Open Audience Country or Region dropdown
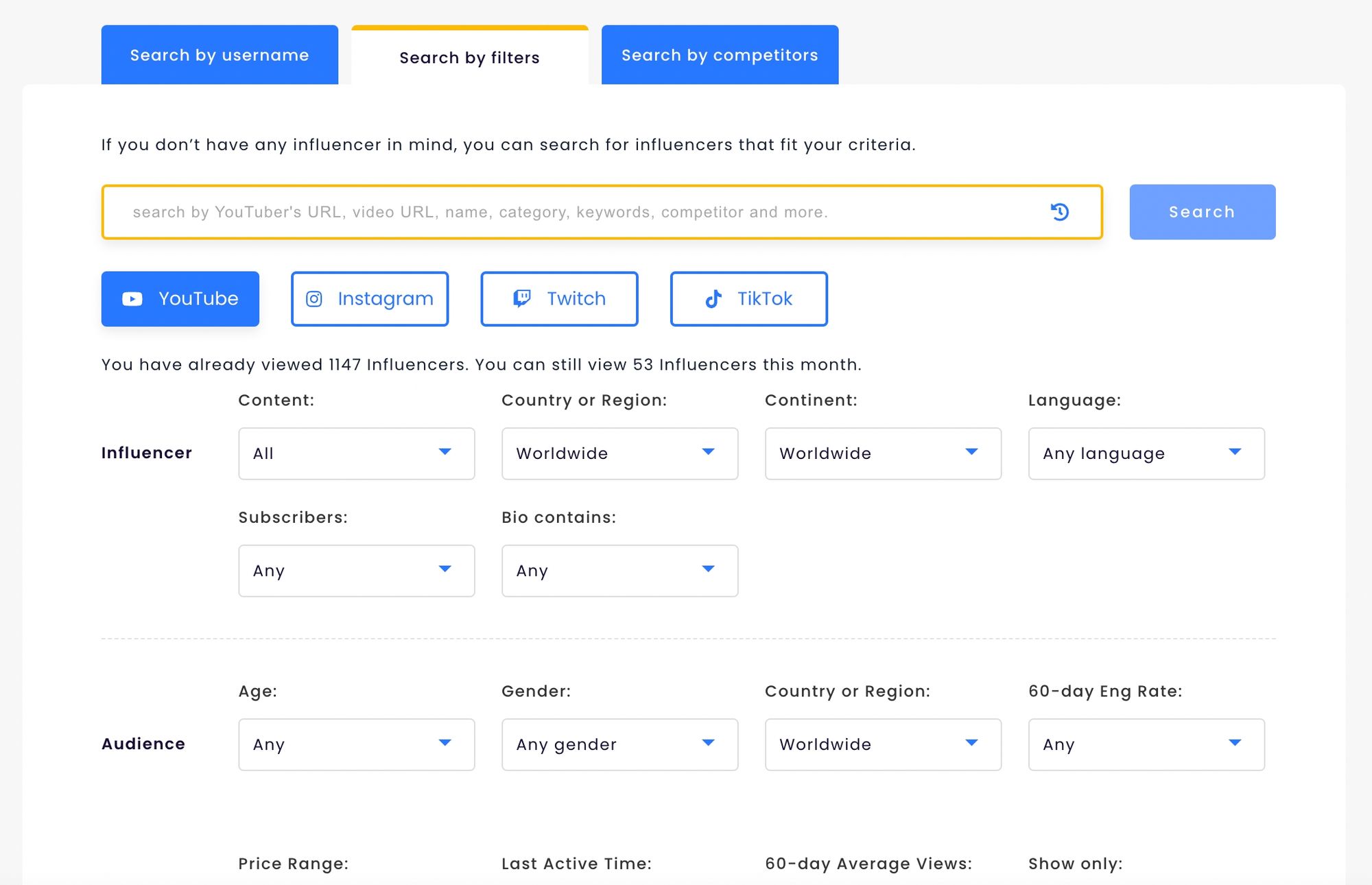 [884, 744]
